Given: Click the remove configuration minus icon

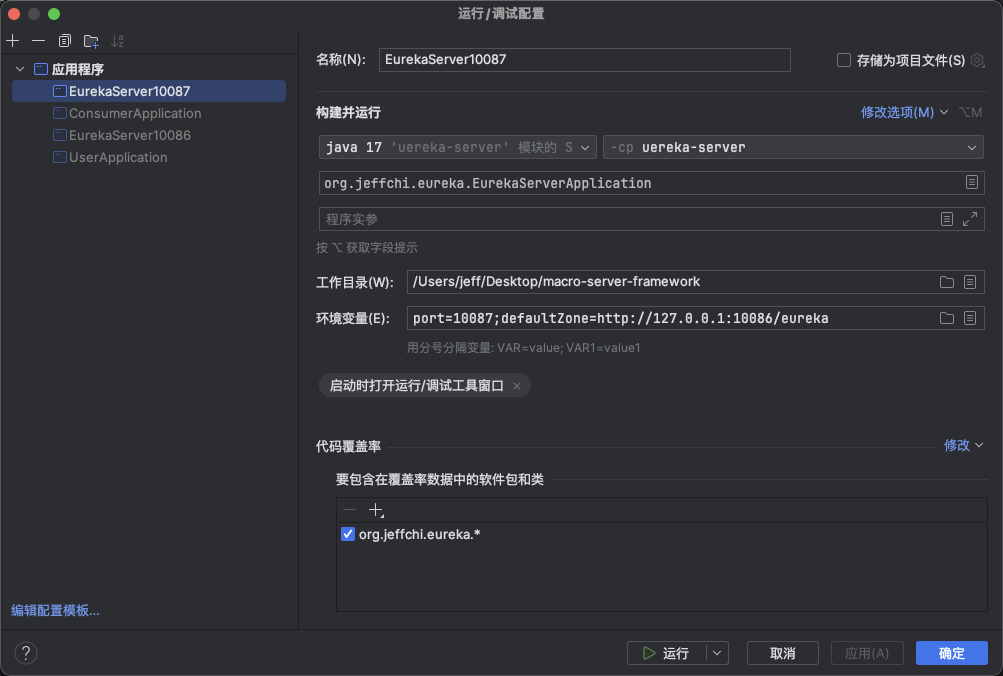Looking at the screenshot, I should (38, 41).
